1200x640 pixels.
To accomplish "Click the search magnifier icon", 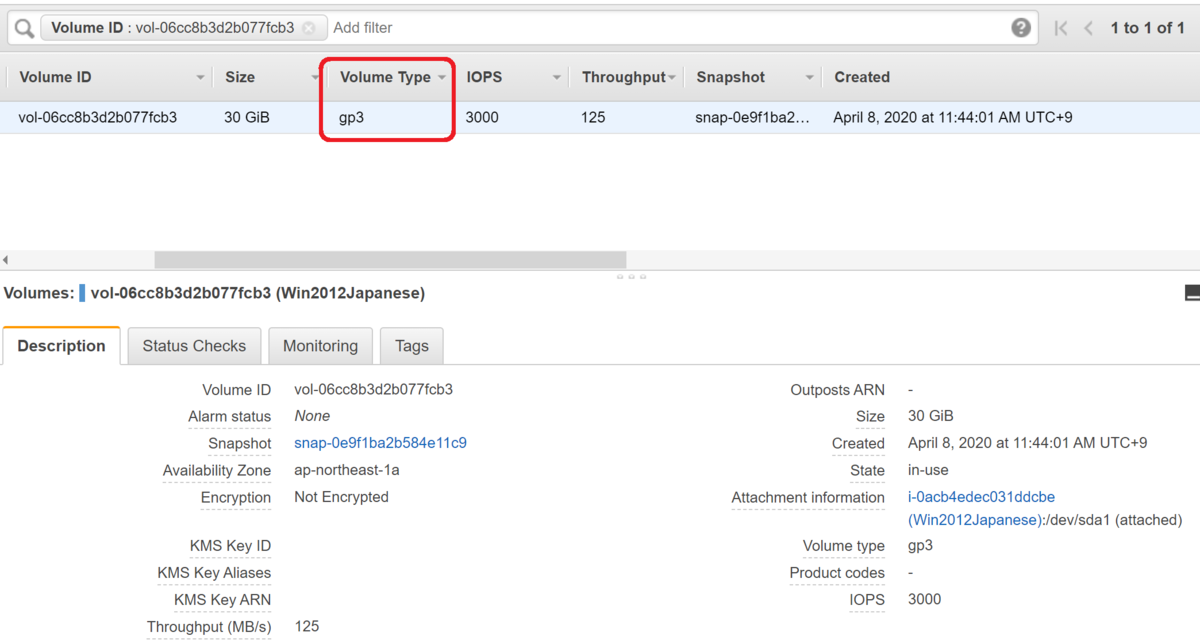I will click(x=23, y=28).
